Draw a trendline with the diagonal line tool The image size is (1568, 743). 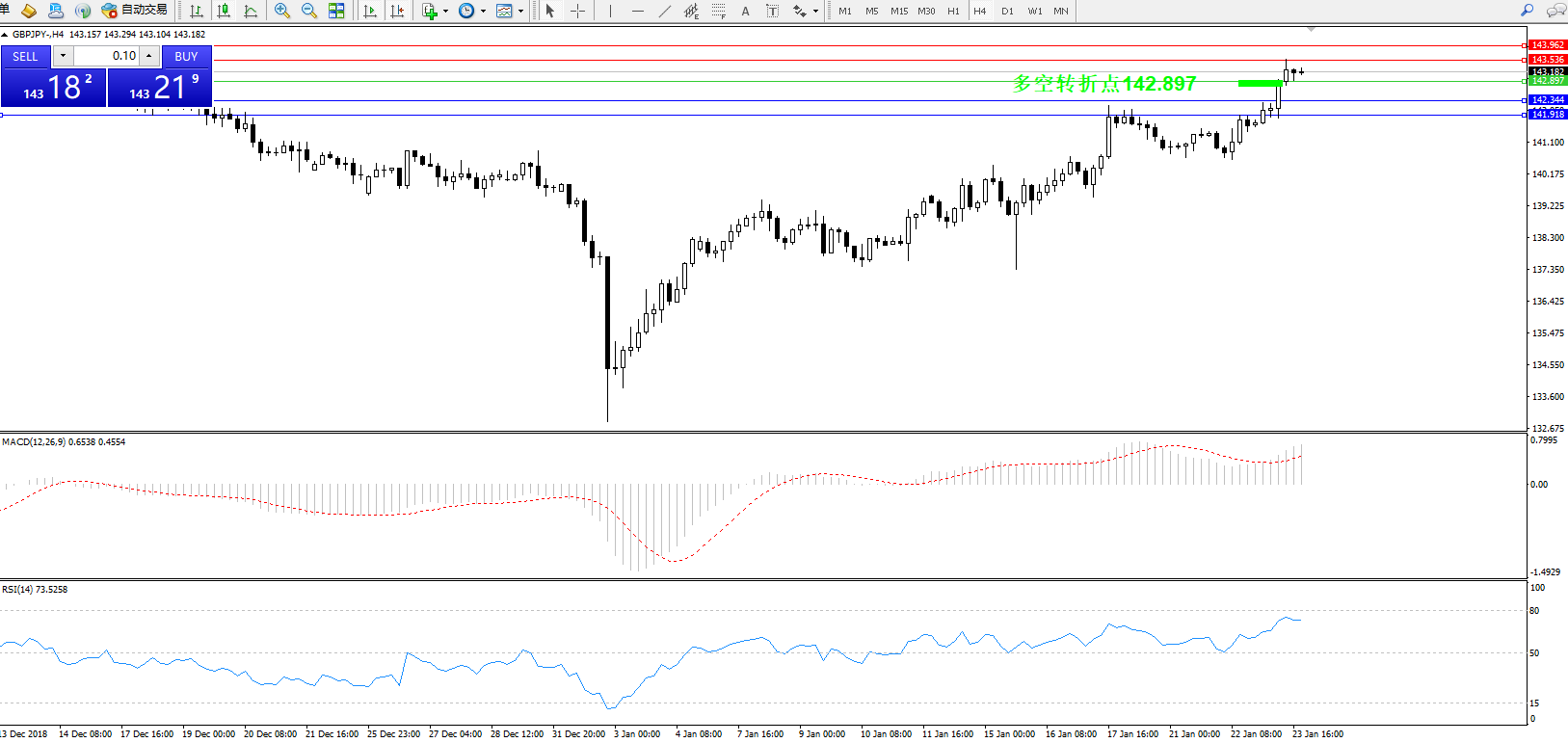pos(665,11)
